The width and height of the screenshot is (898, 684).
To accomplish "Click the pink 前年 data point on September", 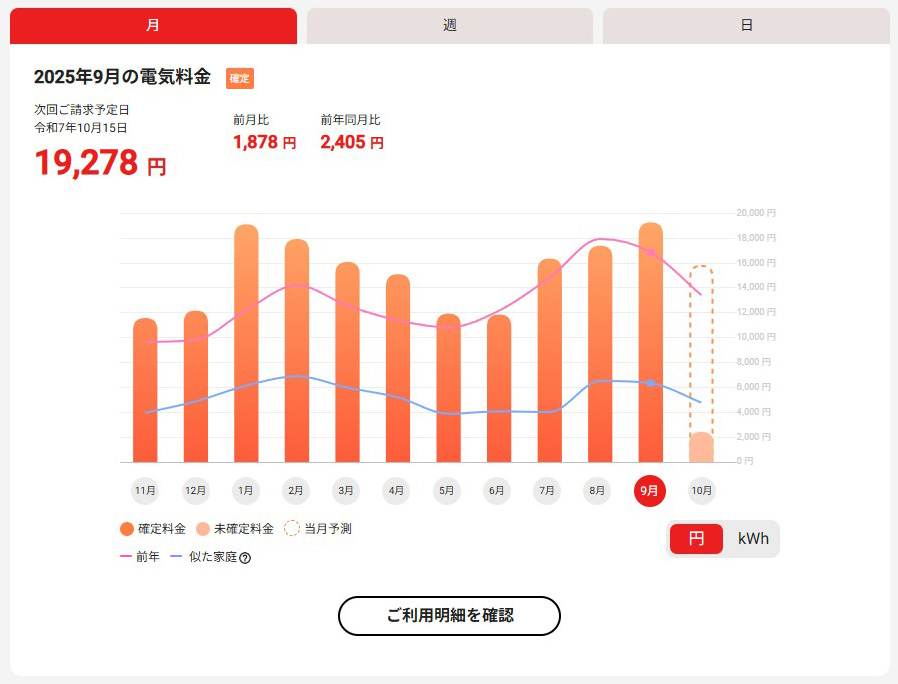I will (650, 252).
